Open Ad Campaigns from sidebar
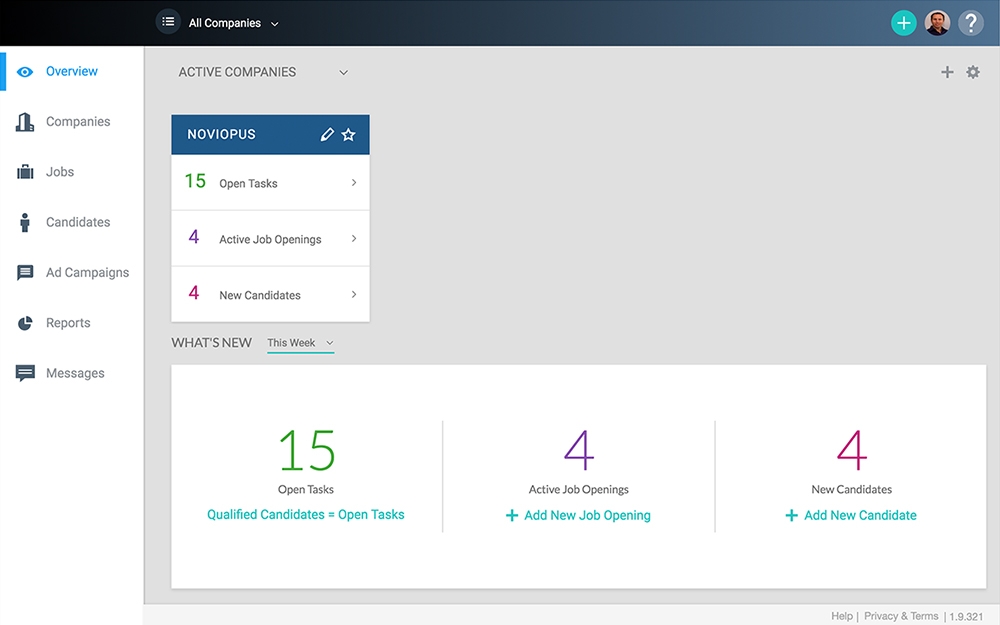1000x625 pixels. (87, 272)
